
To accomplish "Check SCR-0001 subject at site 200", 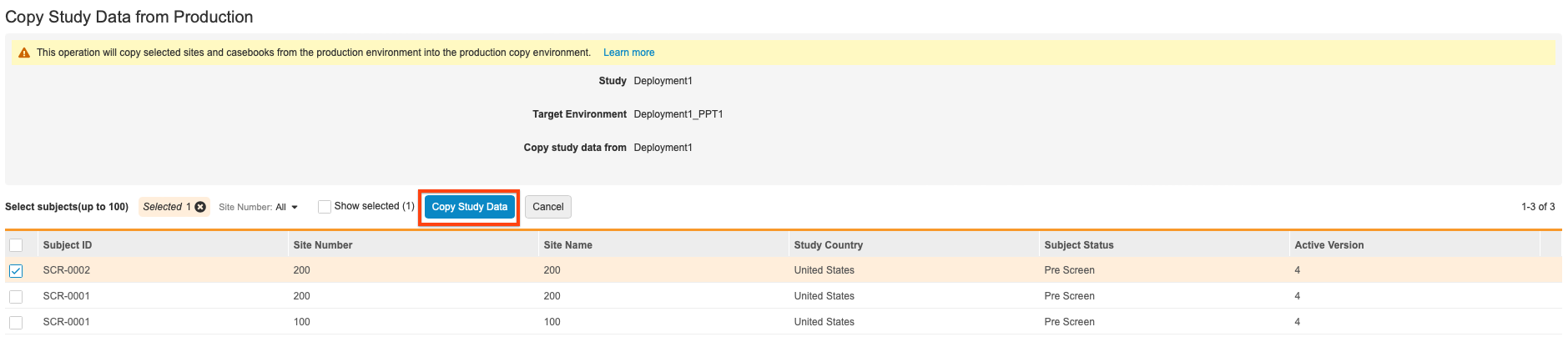I will click(16, 297).
